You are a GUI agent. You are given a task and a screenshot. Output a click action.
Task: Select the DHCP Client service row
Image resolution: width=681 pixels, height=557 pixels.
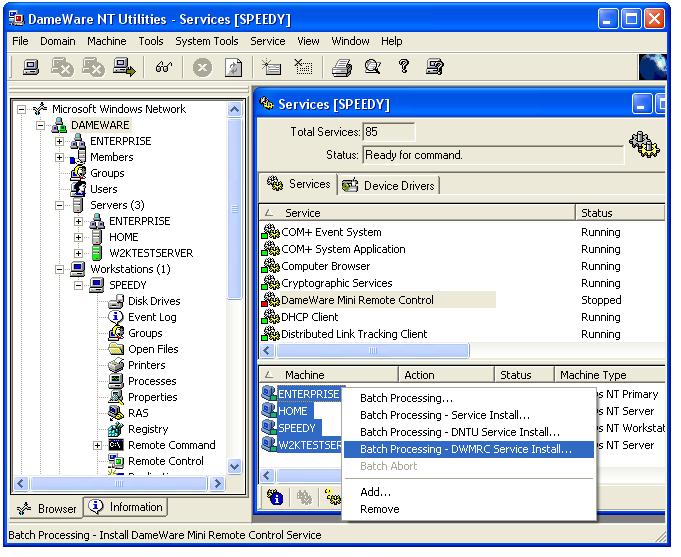[463, 317]
